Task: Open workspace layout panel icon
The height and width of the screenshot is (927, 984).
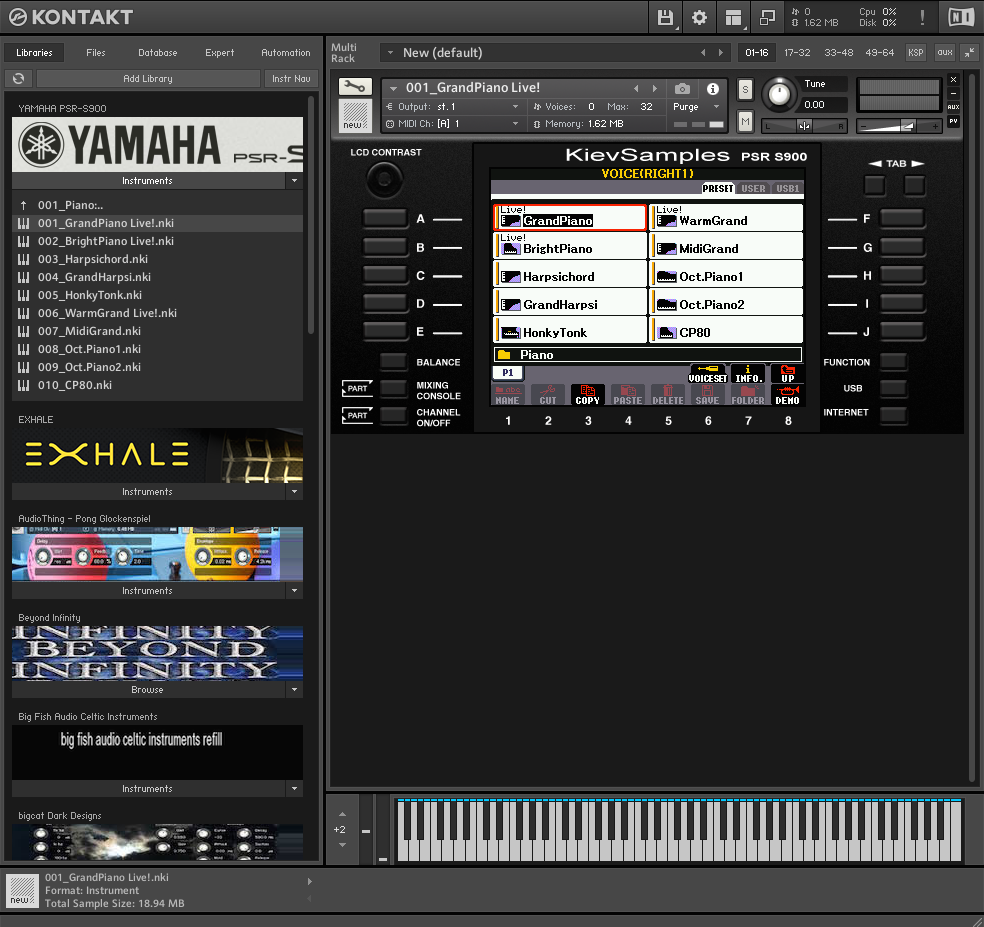Action: [733, 17]
